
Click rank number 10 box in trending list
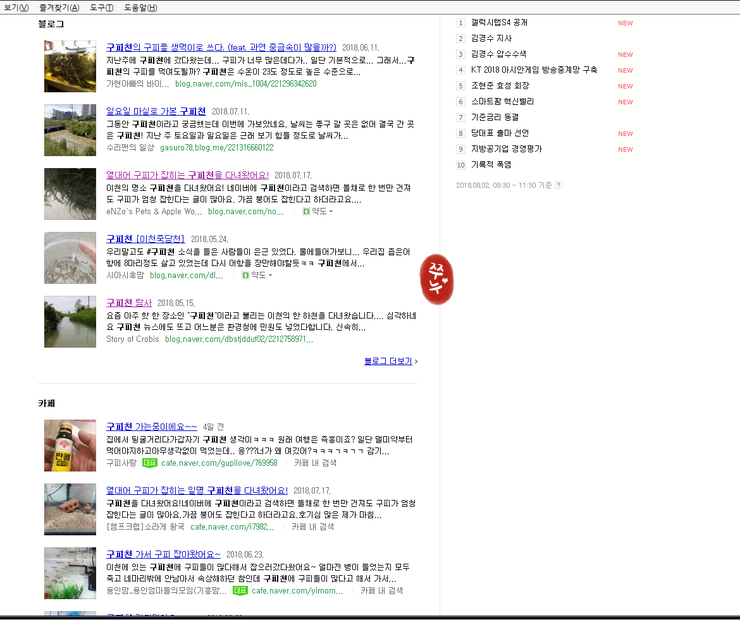pos(461,165)
